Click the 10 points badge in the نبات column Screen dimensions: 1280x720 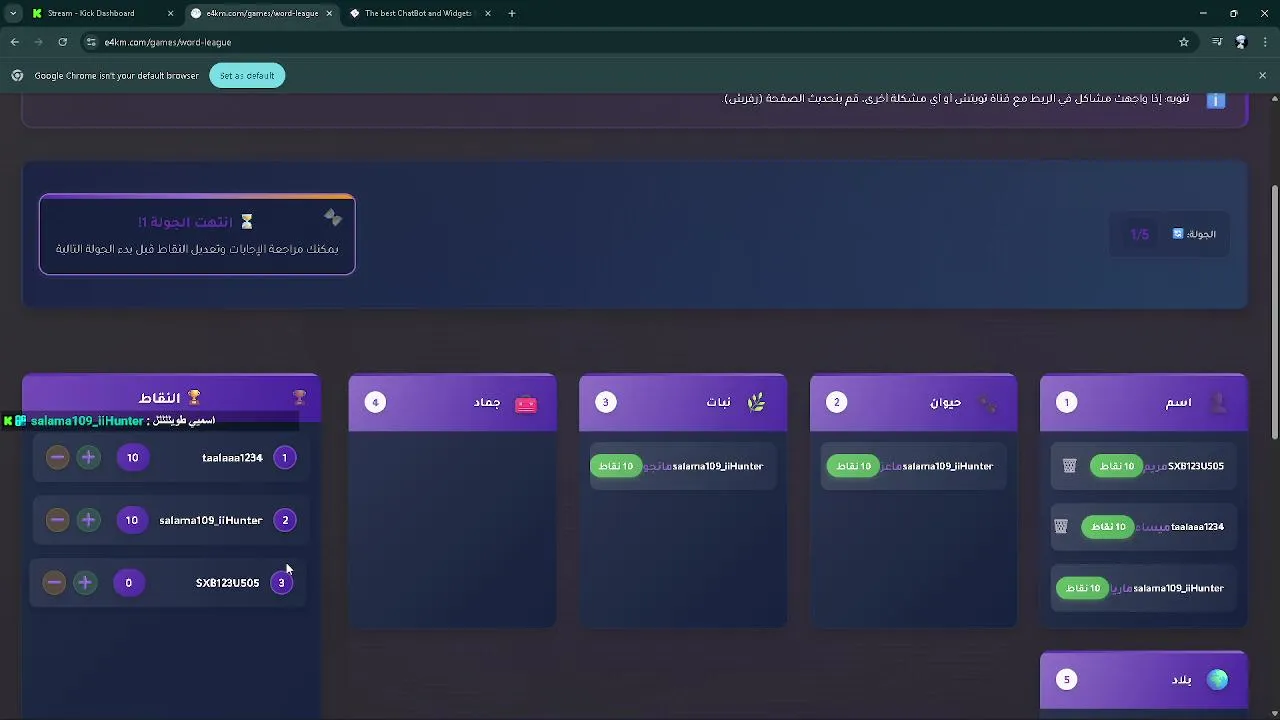pyautogui.click(x=616, y=466)
